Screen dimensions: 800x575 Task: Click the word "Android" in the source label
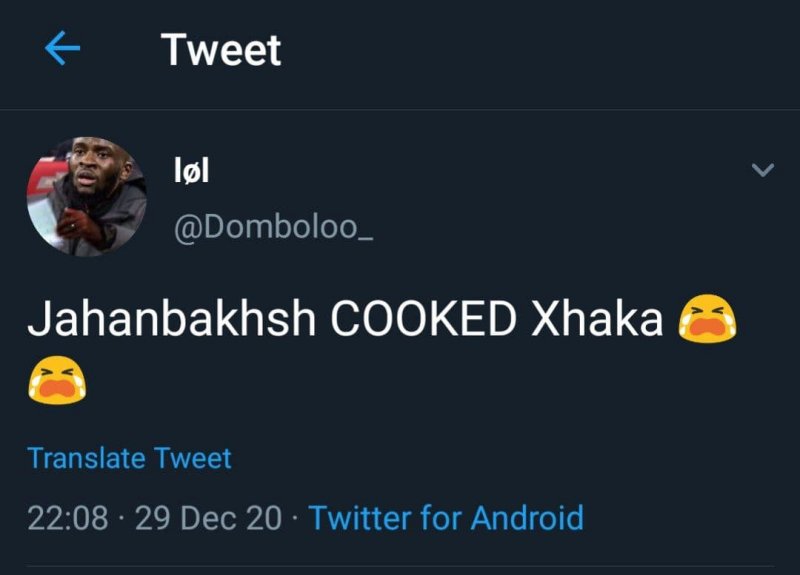click(x=527, y=517)
